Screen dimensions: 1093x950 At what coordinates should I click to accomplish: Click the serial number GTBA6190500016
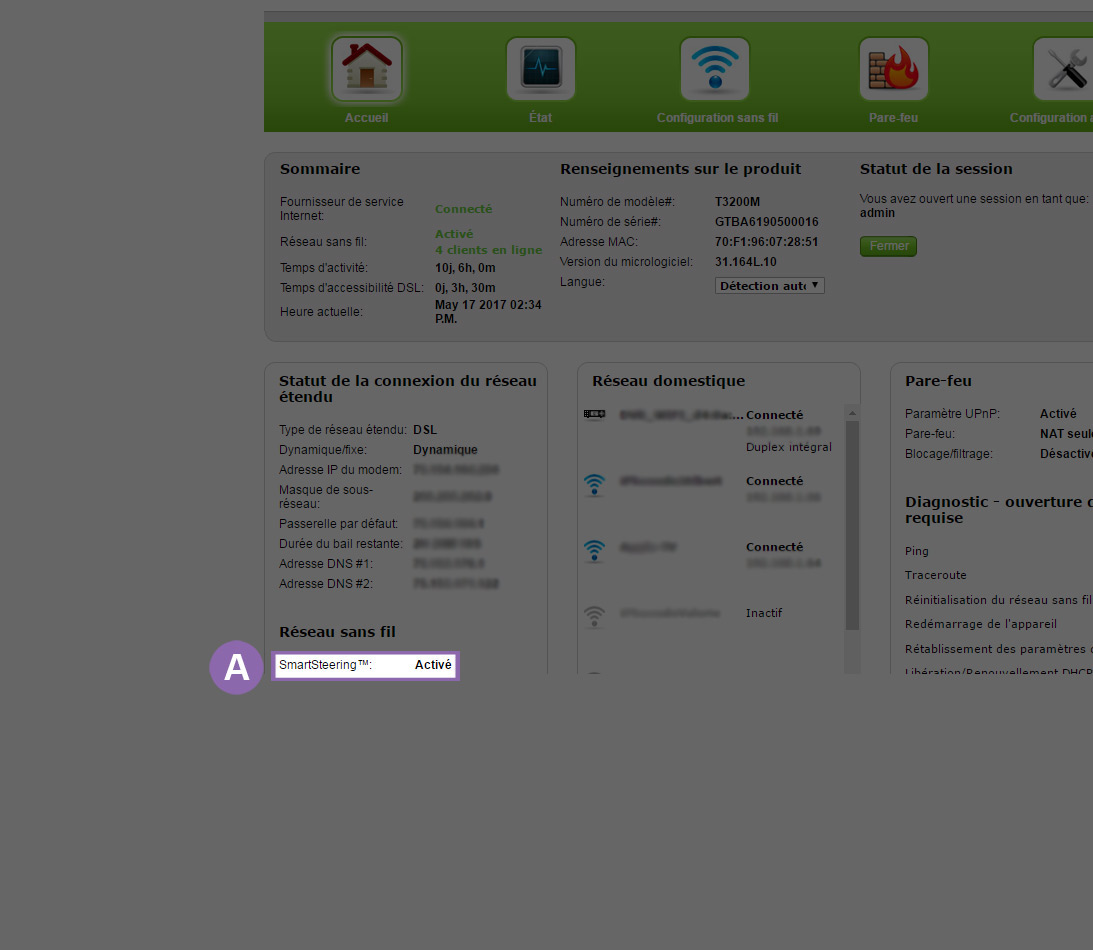(x=767, y=222)
